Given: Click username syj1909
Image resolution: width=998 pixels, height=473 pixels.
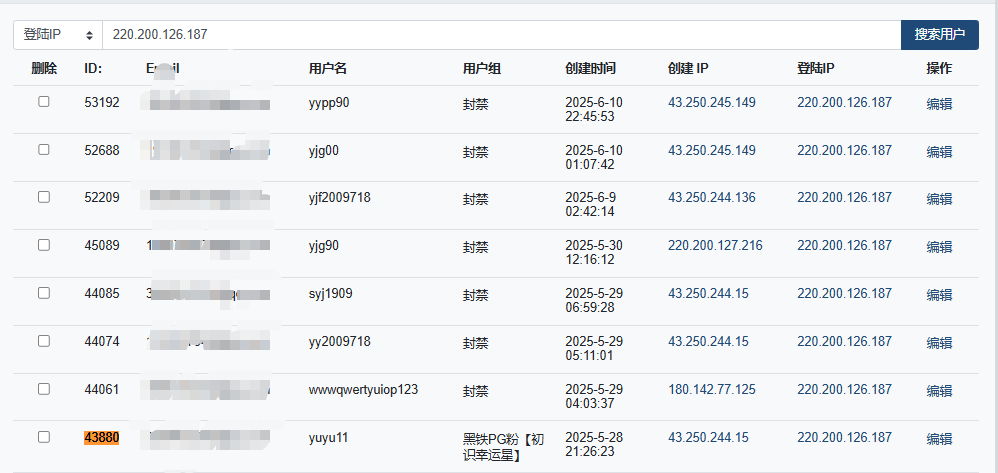Looking at the screenshot, I should point(330,294).
